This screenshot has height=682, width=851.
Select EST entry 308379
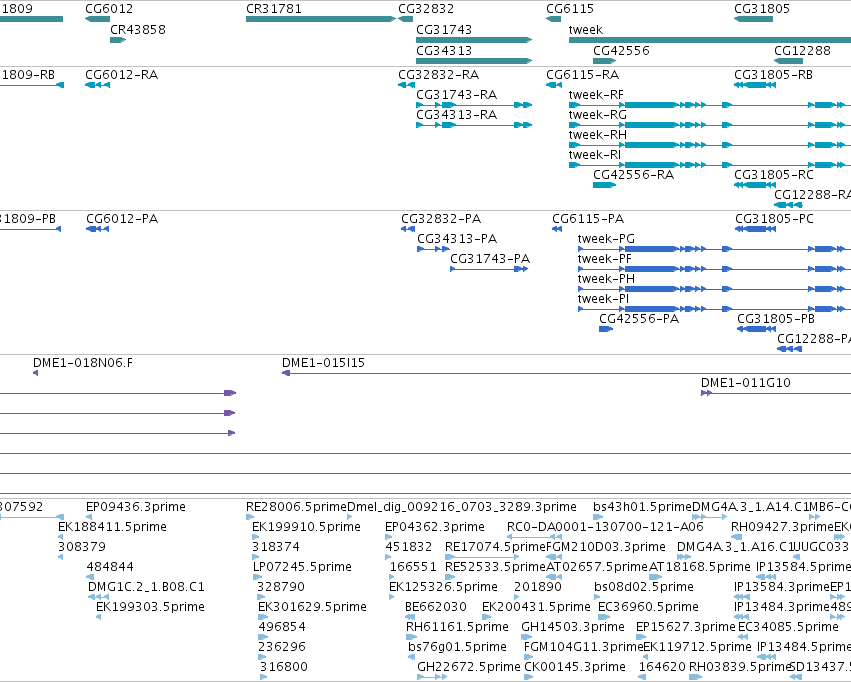[60, 557]
